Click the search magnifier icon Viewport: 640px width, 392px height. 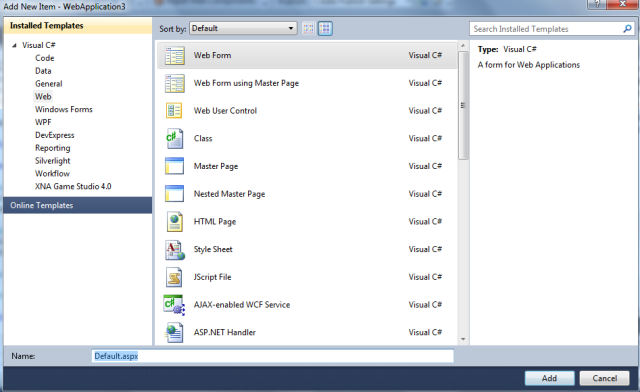(627, 29)
